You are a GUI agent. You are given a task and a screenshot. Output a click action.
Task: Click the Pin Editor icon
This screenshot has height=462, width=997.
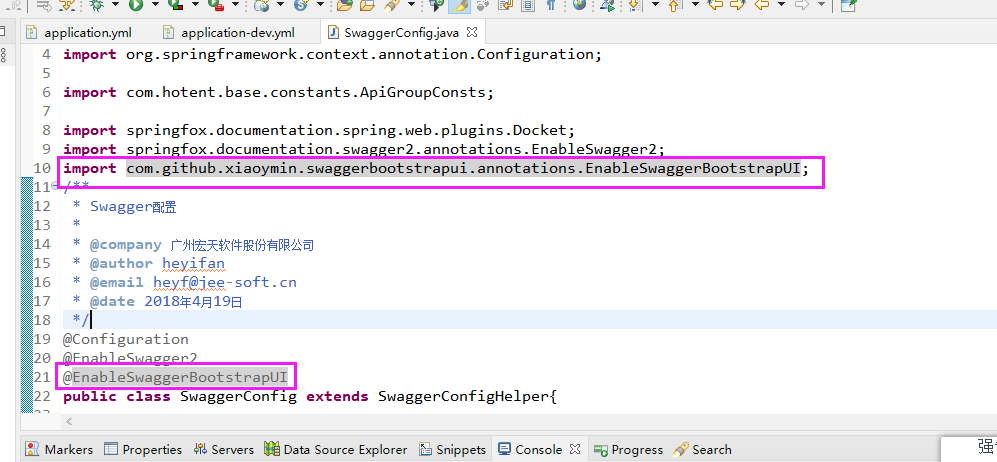tap(848, 5)
